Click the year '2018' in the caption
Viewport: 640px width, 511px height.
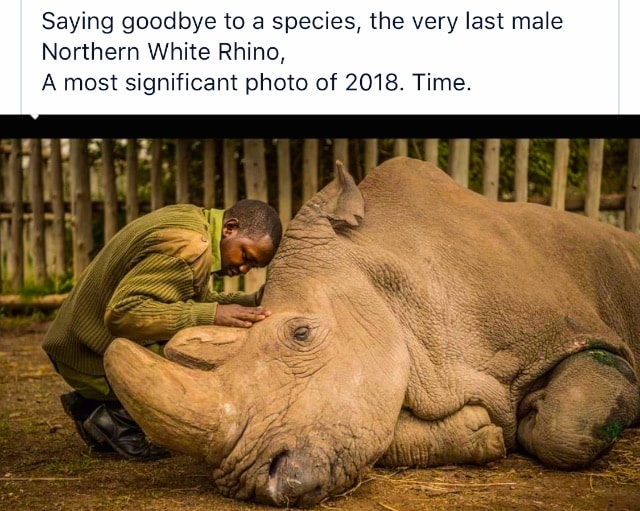click(x=372, y=82)
